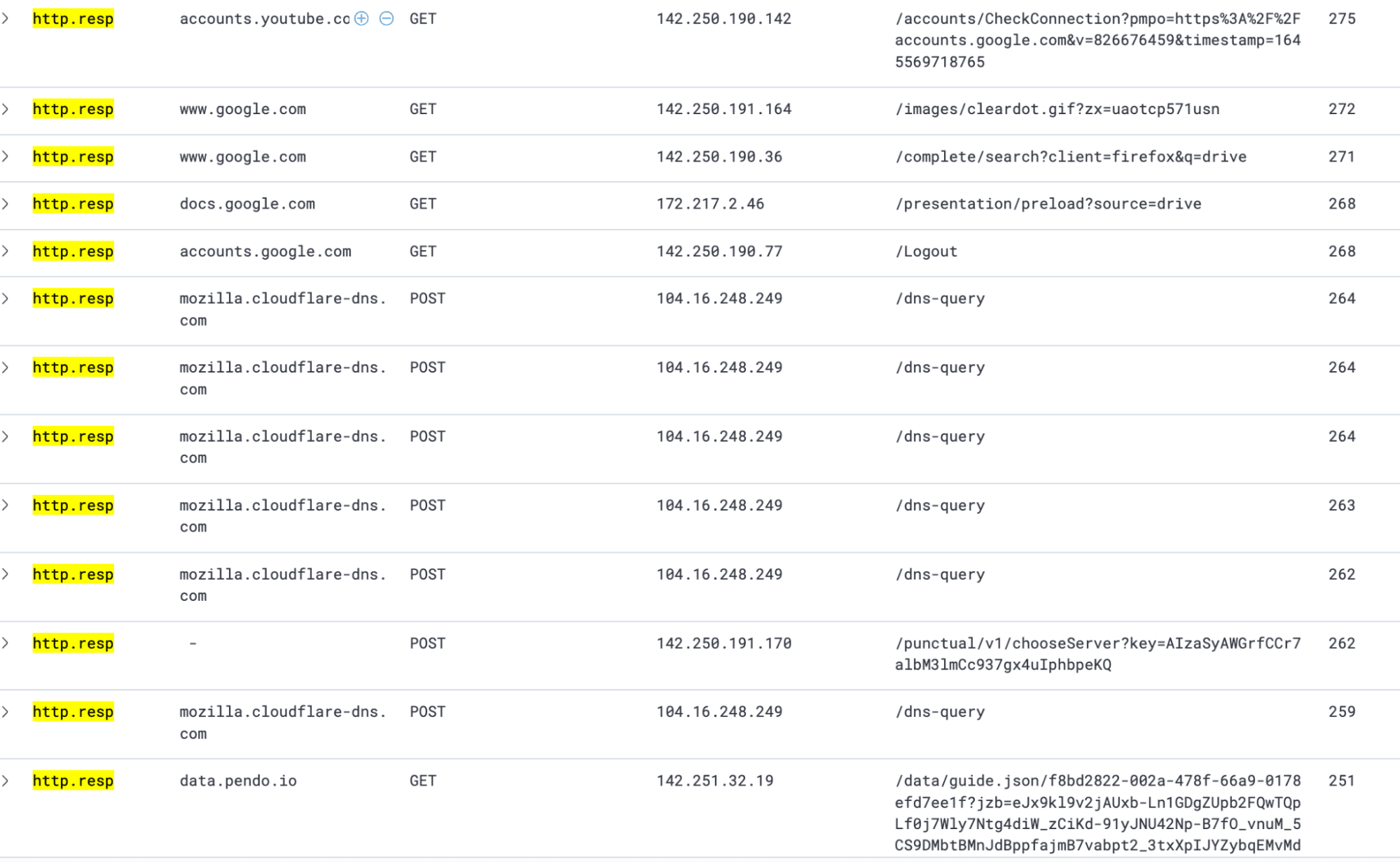The image size is (1400, 862).
Task: Expand the row for /images/cleardot.gif request
Action: coord(6,109)
